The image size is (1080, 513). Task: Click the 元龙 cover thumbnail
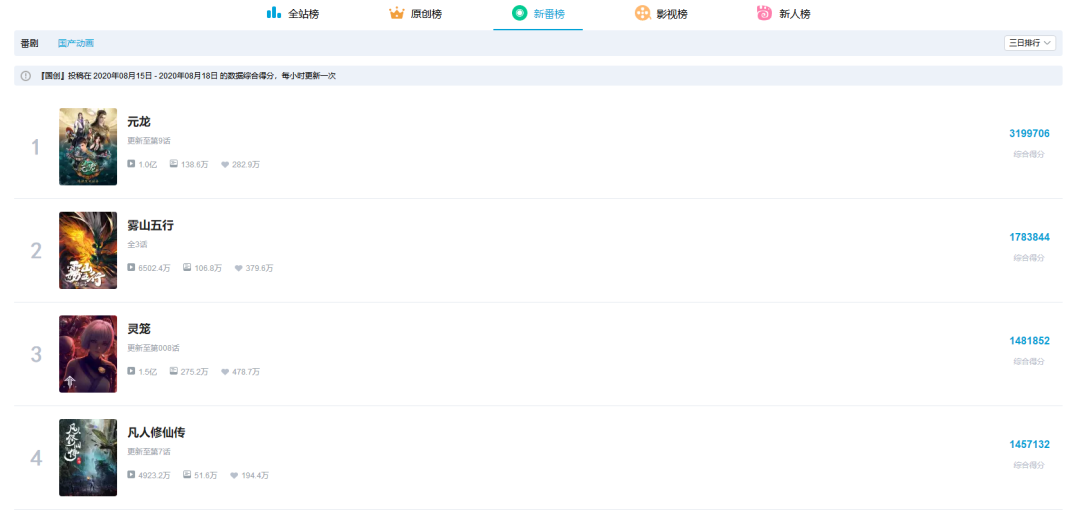click(x=88, y=147)
